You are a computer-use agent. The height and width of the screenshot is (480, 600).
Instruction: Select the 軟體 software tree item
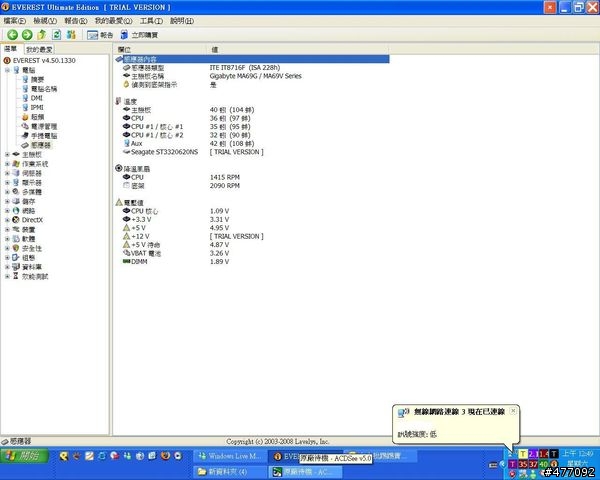[x=28, y=239]
